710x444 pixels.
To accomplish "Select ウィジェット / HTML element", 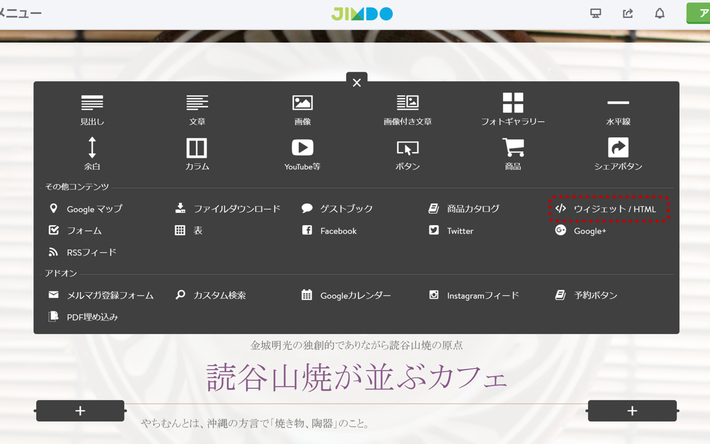I will click(605, 209).
